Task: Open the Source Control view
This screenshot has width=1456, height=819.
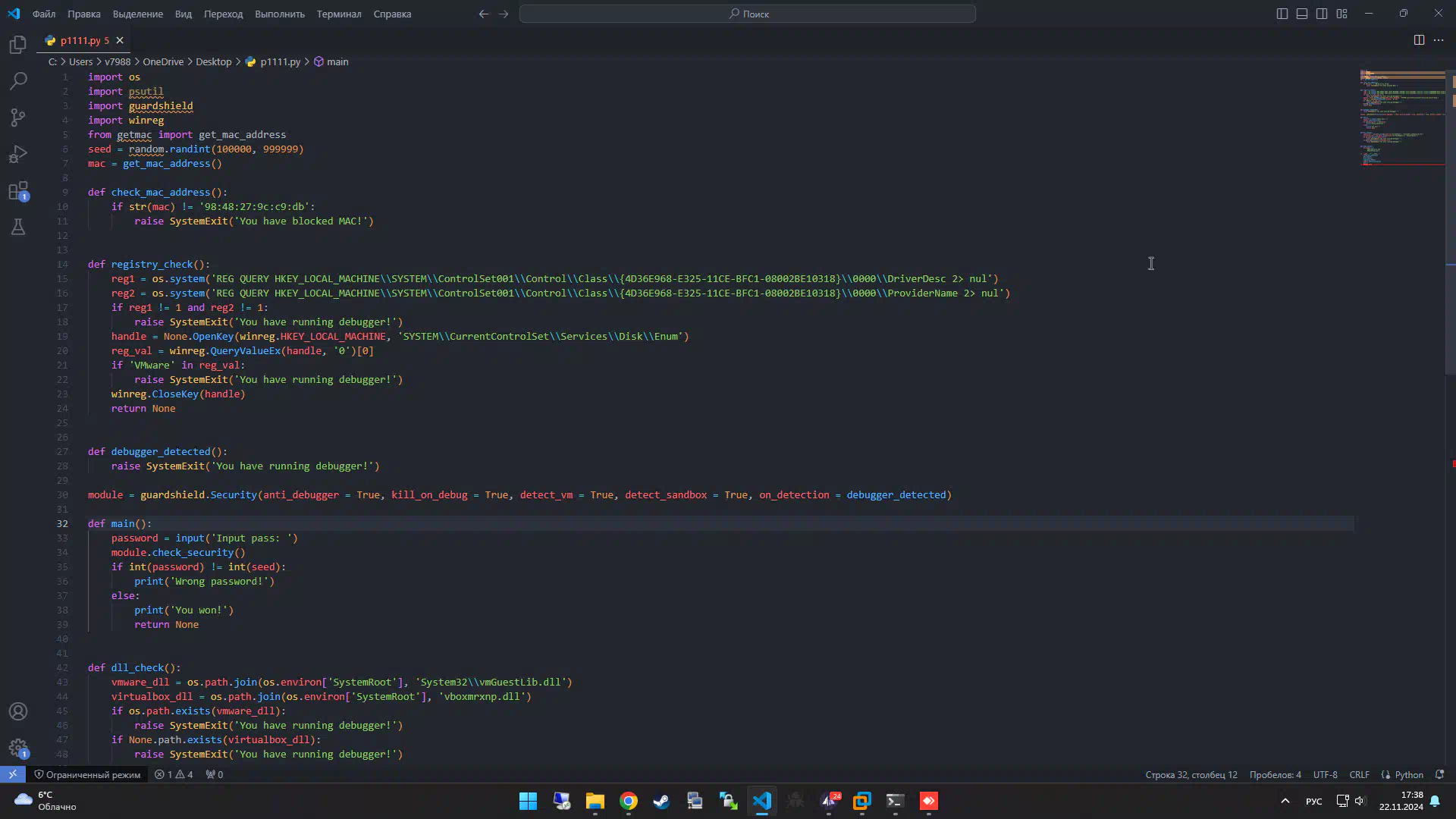Action: [18, 118]
